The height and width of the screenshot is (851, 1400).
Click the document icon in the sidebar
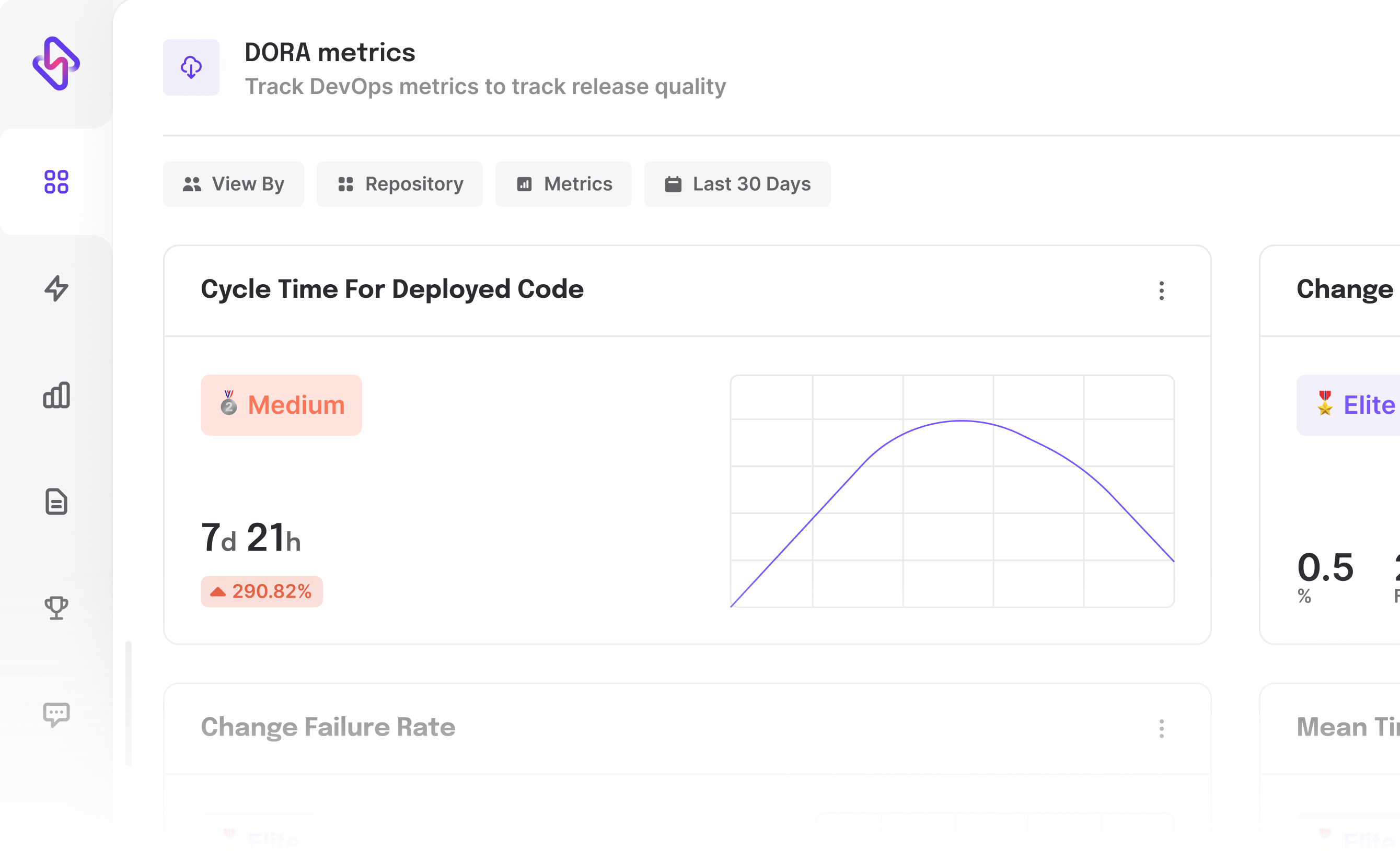[x=56, y=502]
